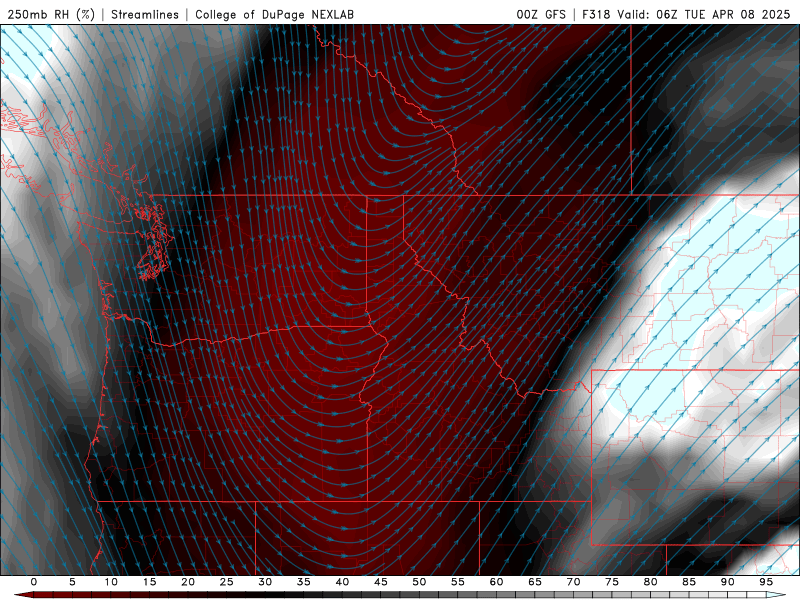This screenshot has height=600, width=800.
Task: Click the "30" color scale label
Action: [265, 582]
